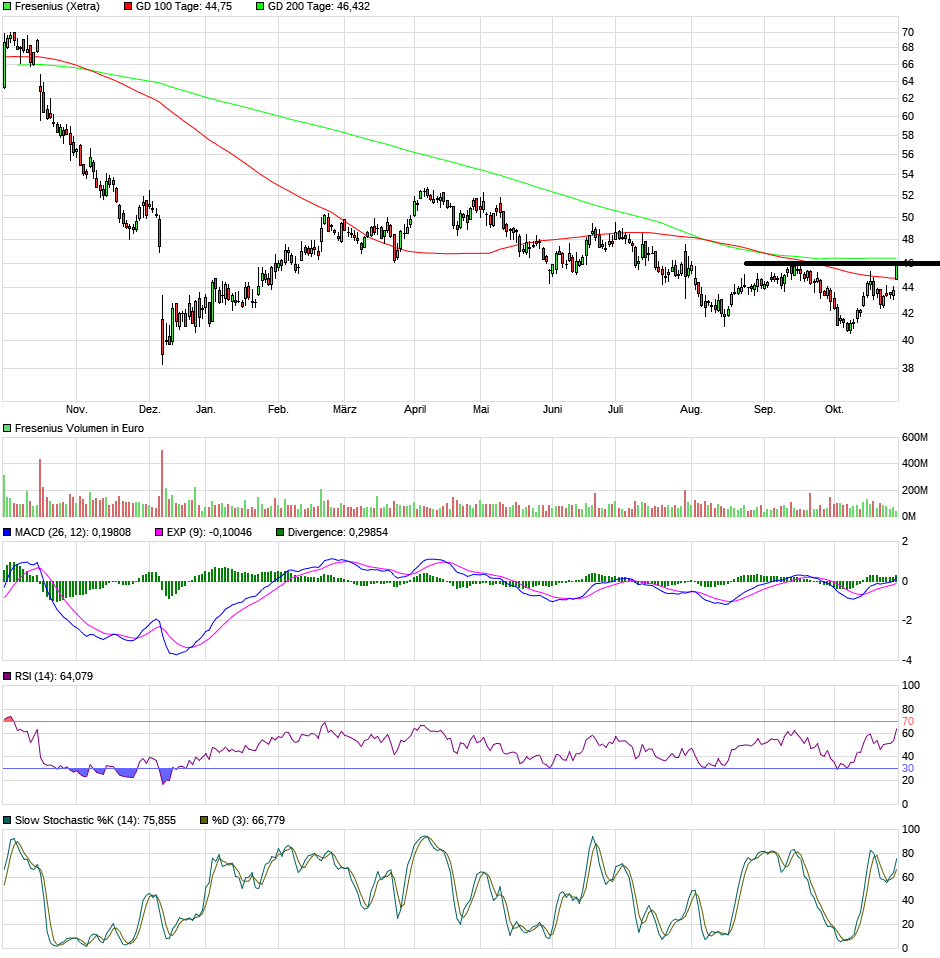Click the 'Nov.' month label on the axis

tap(76, 409)
